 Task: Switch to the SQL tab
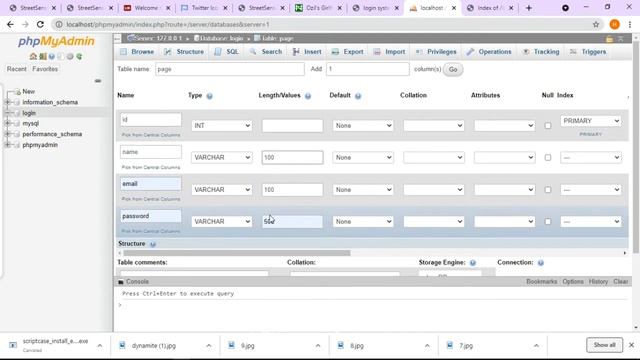(227, 52)
